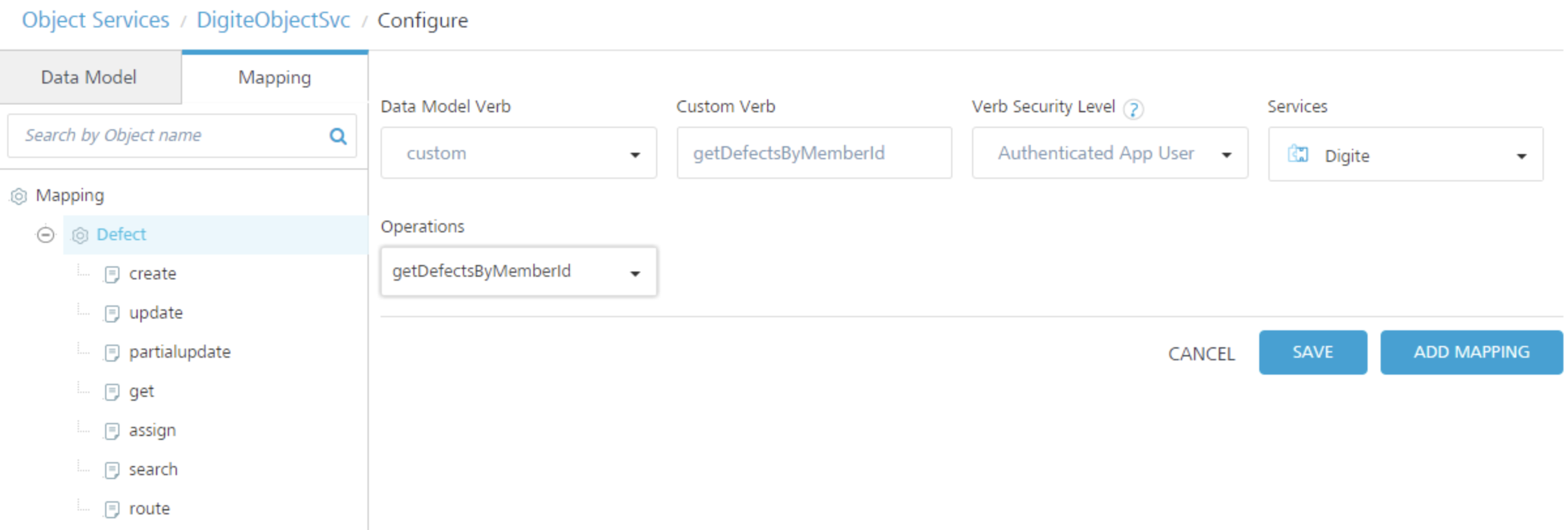
Task: Click the Defect node gear icon
Action: click(80, 235)
